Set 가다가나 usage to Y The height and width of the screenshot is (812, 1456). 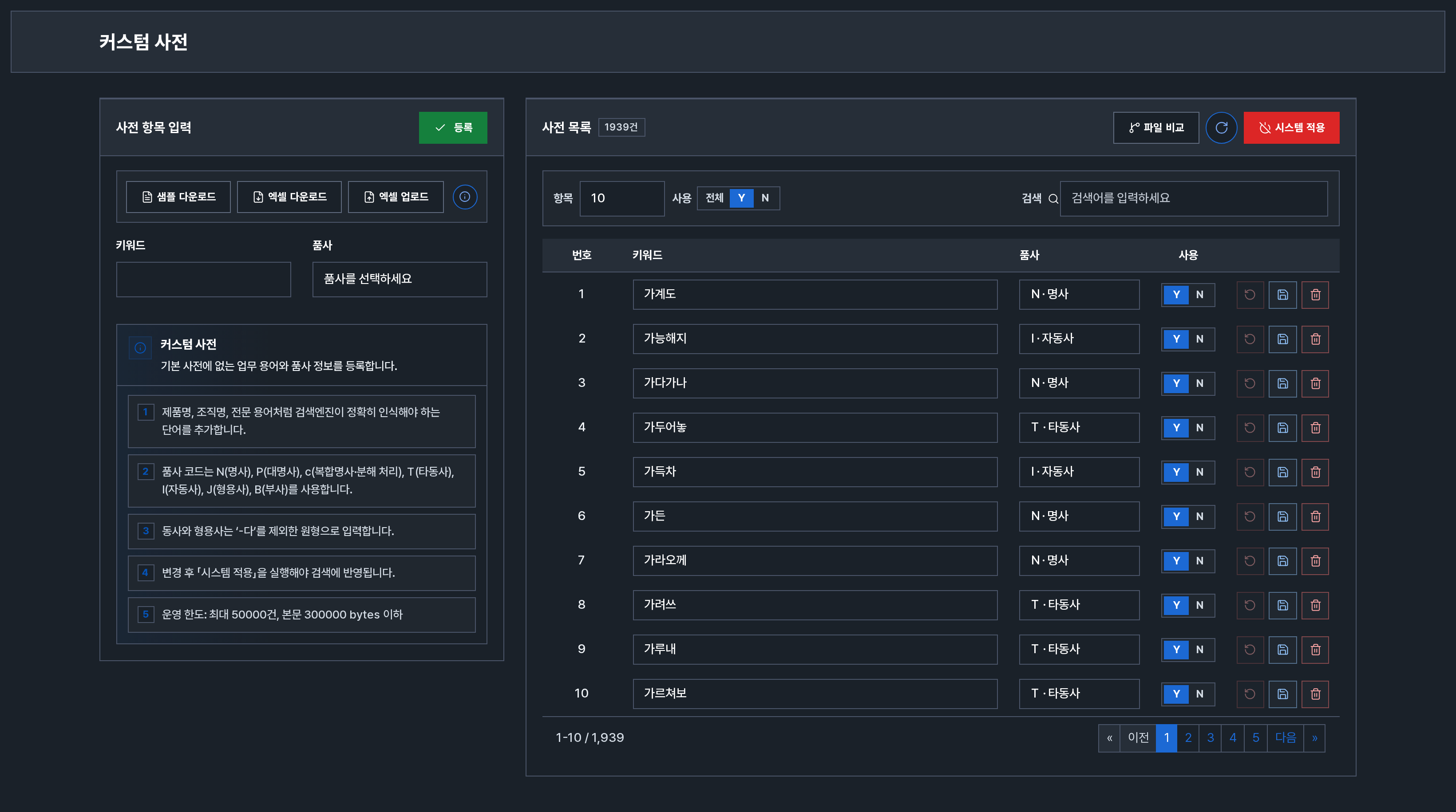1176,383
